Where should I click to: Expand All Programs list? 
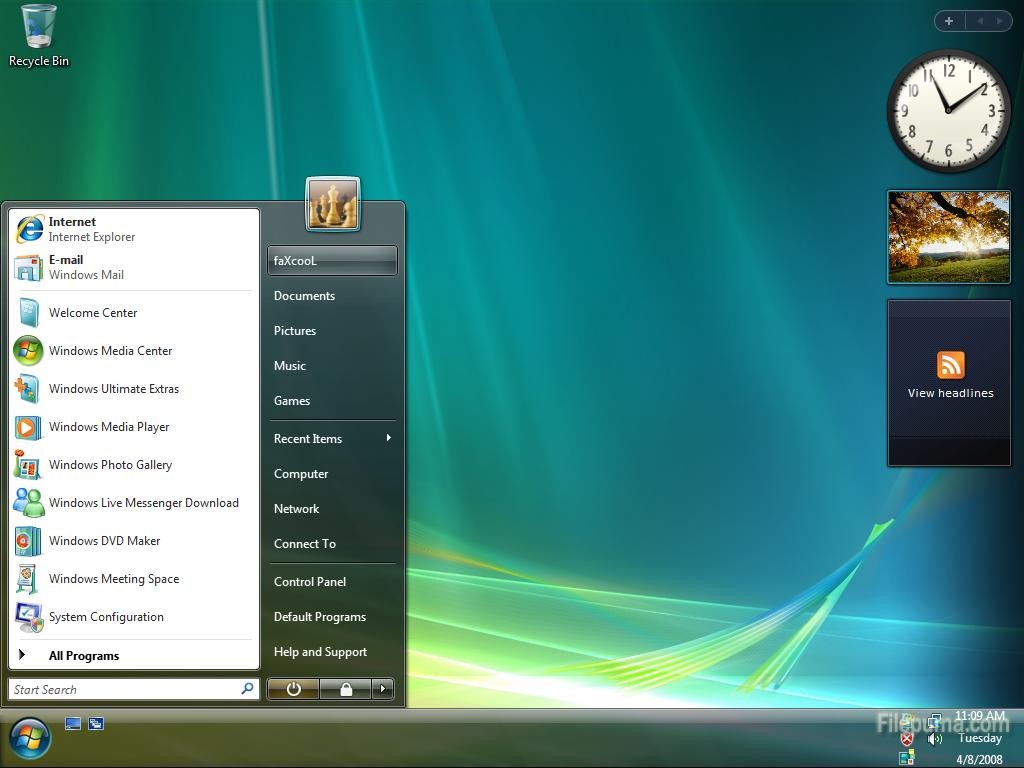point(83,656)
